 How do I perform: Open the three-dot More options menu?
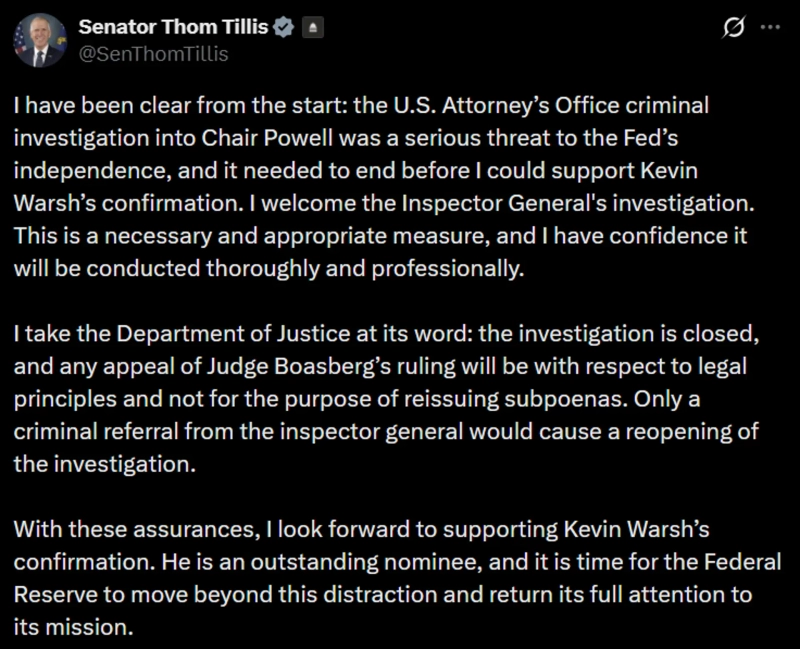pos(769,28)
